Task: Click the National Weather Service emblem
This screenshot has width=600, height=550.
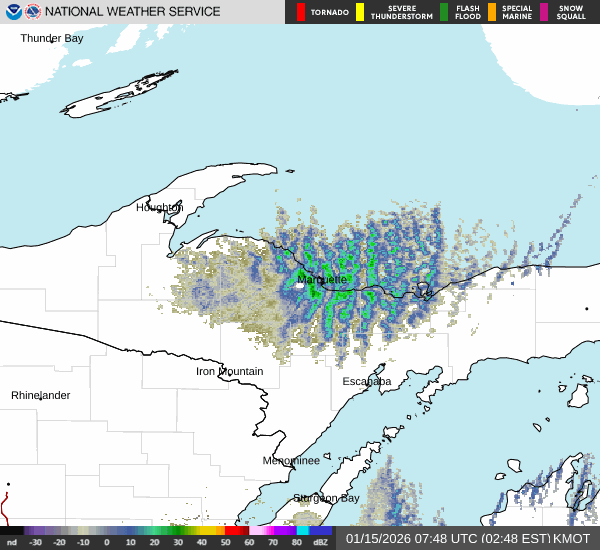Action: [x=34, y=12]
